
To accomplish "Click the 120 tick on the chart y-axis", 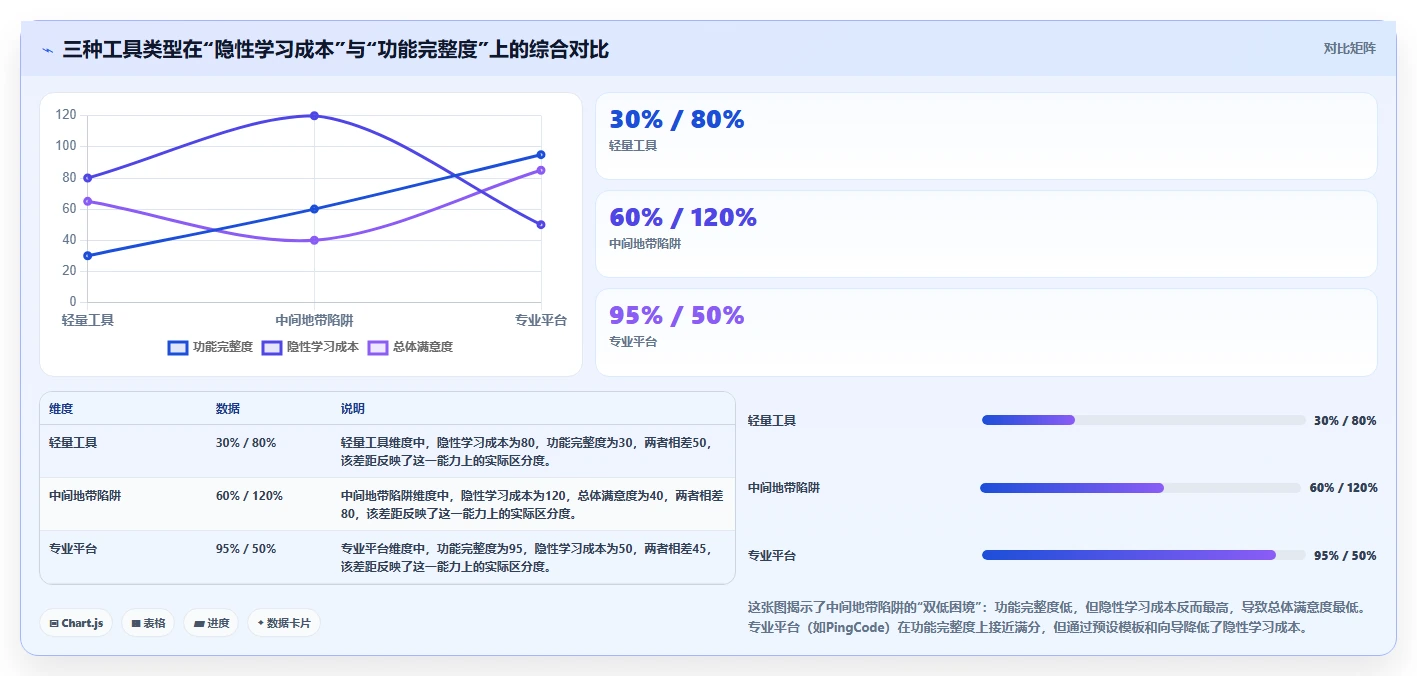I will click(66, 115).
